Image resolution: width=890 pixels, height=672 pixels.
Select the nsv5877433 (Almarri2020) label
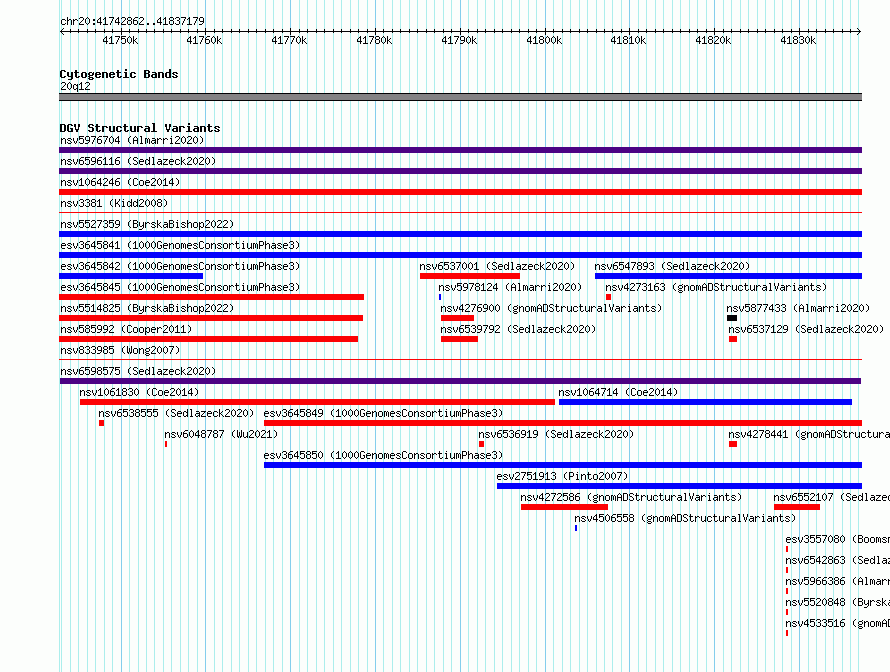798,308
